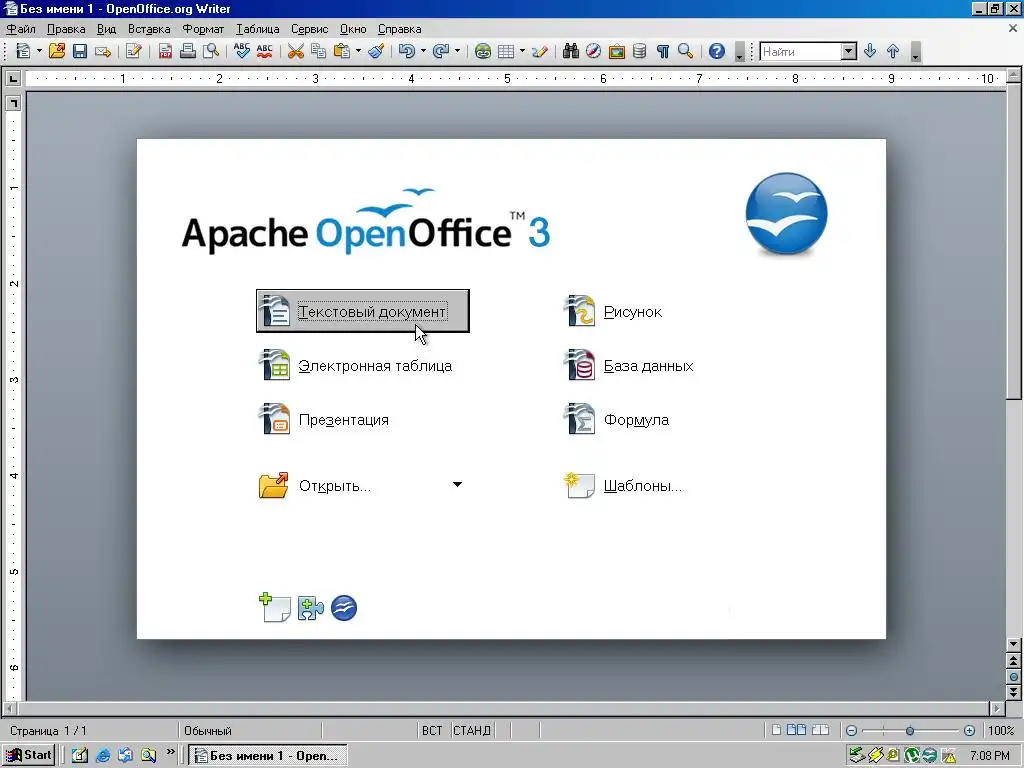Screen dimensions: 1024x768
Task: Create a Текстовый документ
Action: [362, 311]
